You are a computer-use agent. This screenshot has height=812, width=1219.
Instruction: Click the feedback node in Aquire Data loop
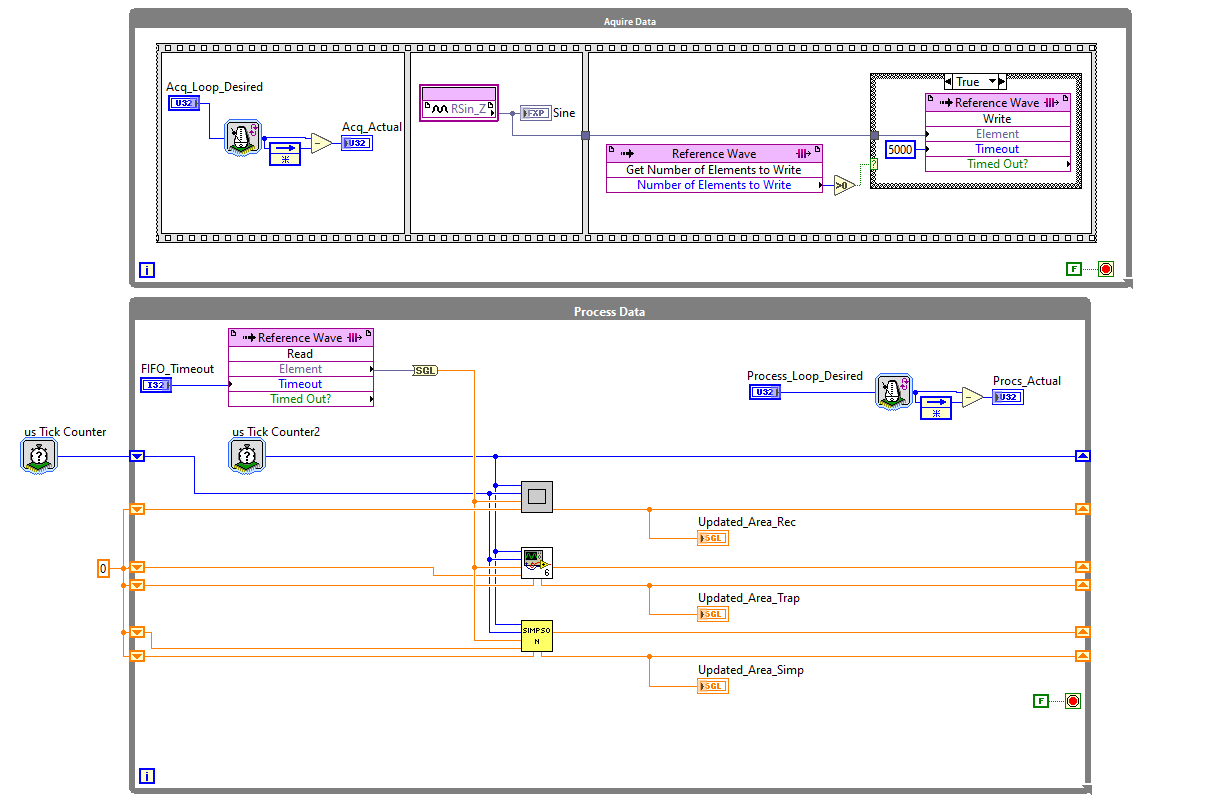pos(283,153)
